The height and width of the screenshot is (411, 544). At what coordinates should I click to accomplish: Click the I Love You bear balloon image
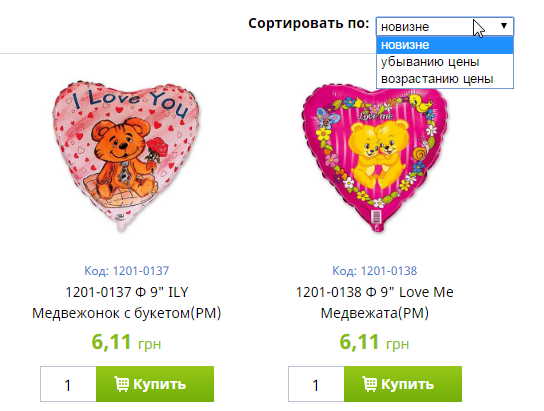click(x=127, y=156)
